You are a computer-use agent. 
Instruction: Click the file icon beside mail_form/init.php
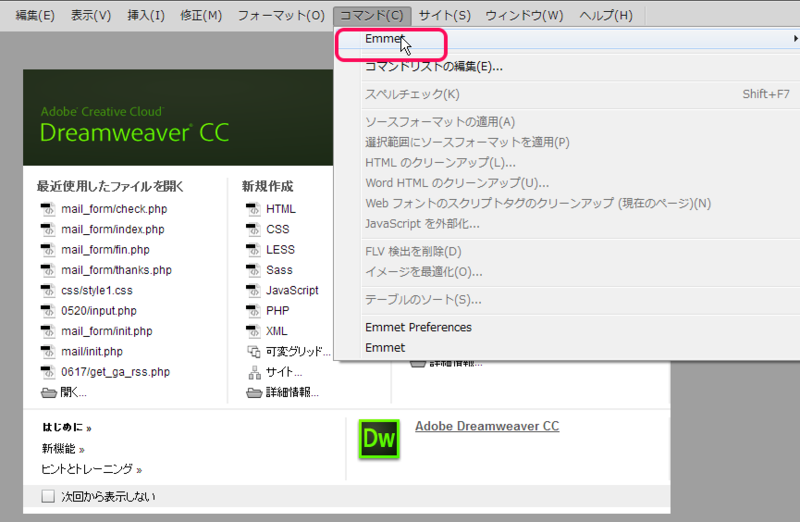click(x=48, y=332)
